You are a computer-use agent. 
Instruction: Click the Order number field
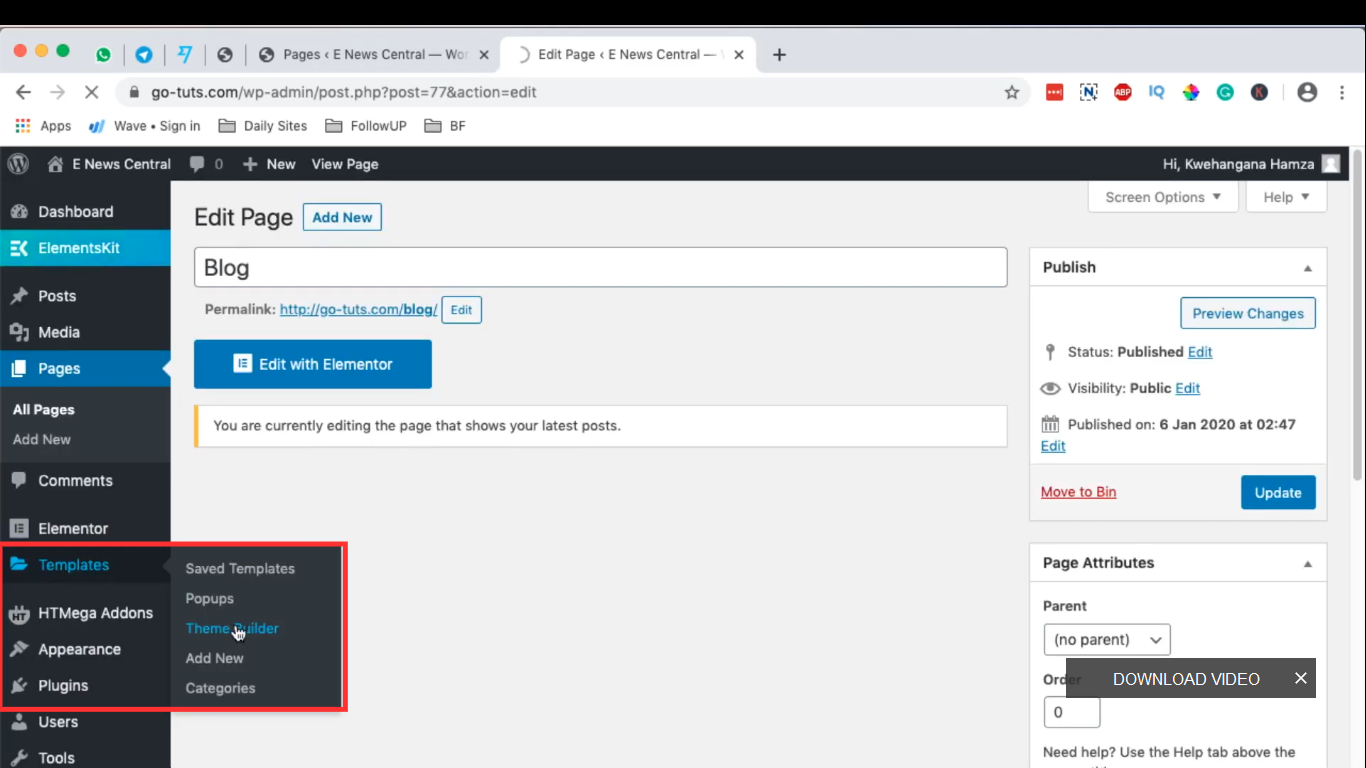click(1071, 713)
